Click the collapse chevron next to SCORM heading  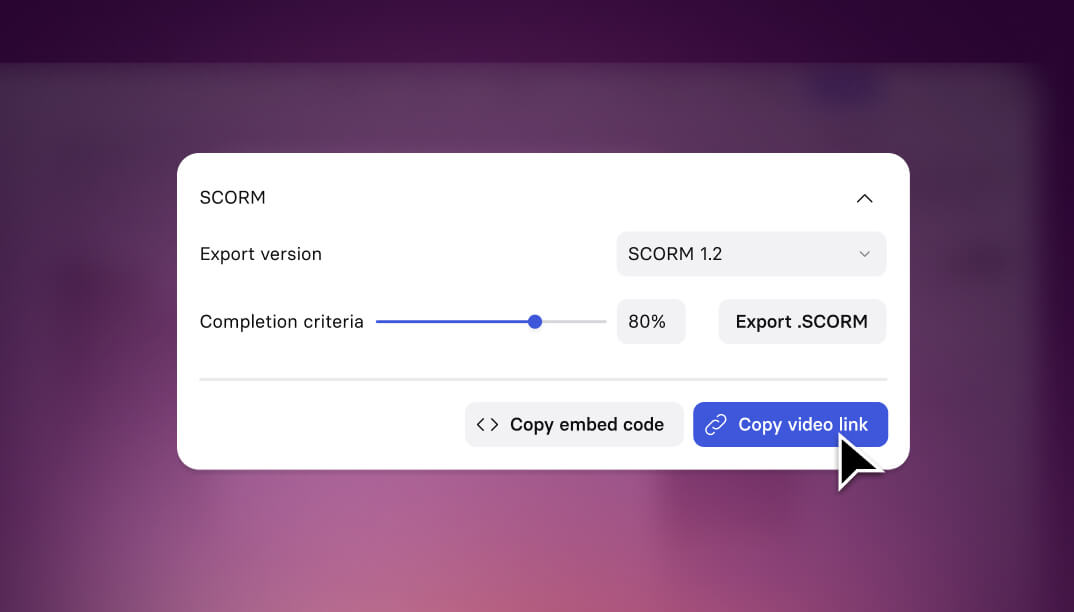coord(865,197)
